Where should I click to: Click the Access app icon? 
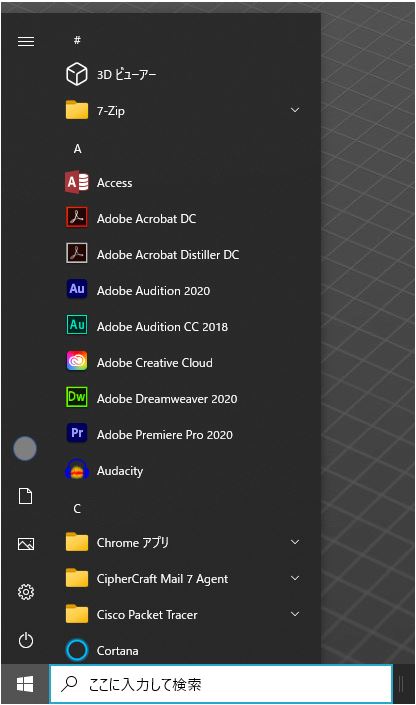click(x=76, y=182)
